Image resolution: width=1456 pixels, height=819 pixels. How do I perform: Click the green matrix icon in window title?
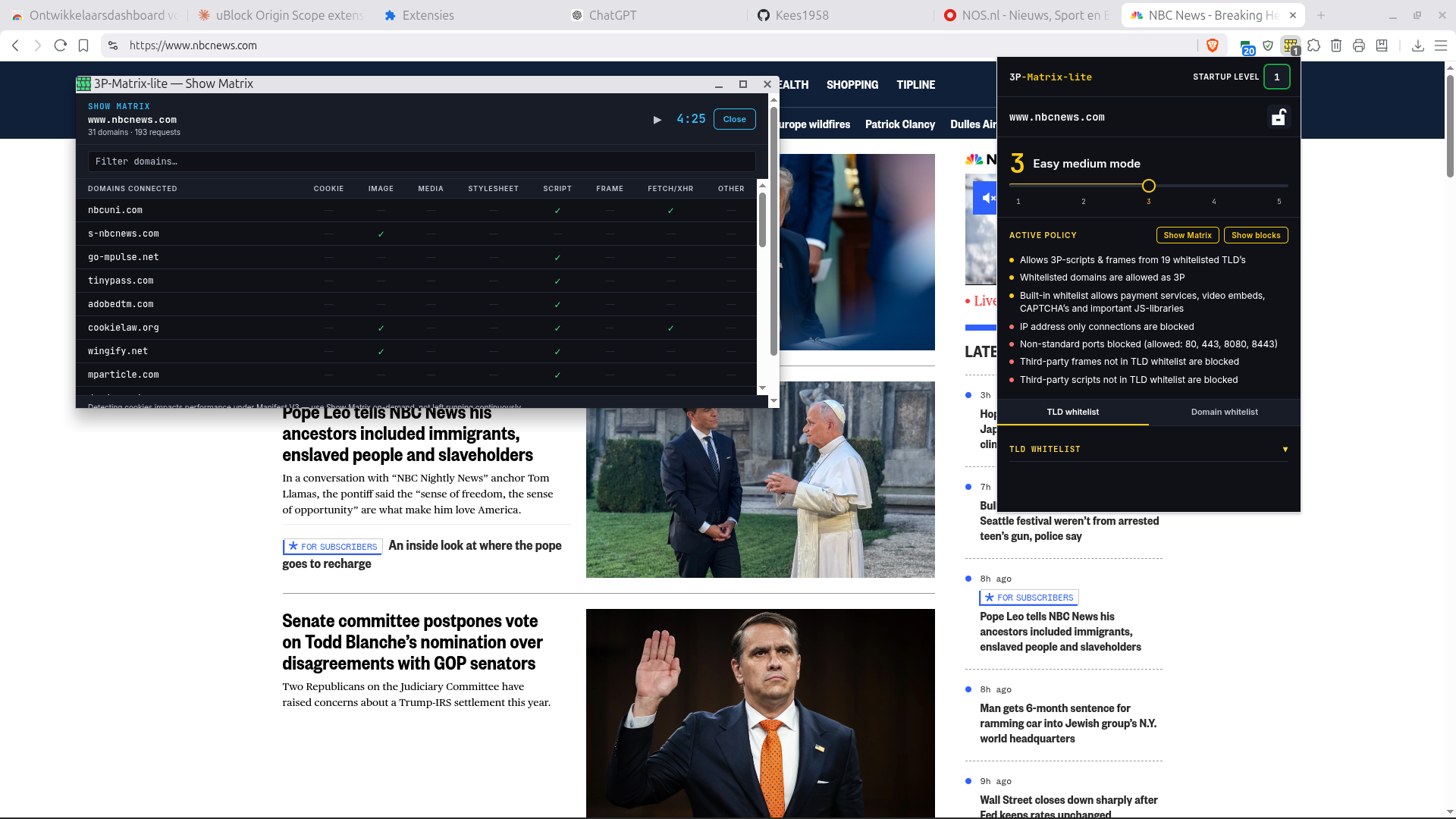click(83, 84)
